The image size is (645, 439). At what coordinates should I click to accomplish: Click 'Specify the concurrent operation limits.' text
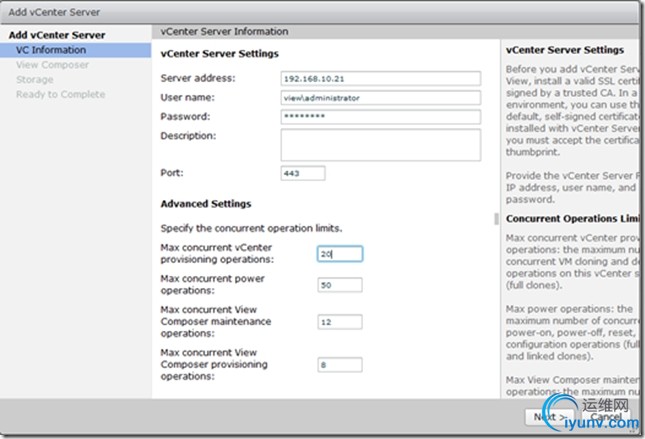tap(251, 228)
